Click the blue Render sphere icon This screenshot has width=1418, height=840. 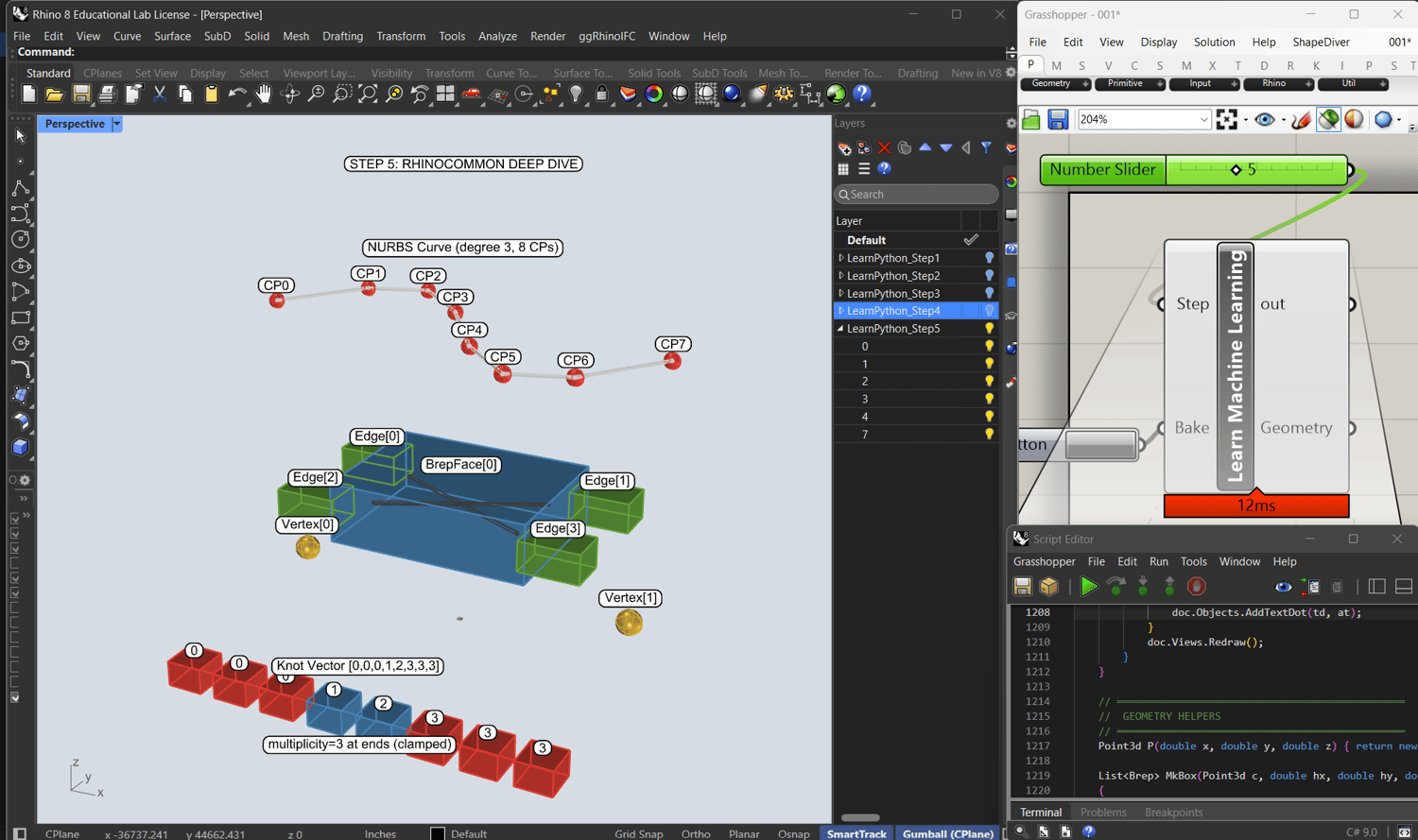pyautogui.click(x=732, y=94)
